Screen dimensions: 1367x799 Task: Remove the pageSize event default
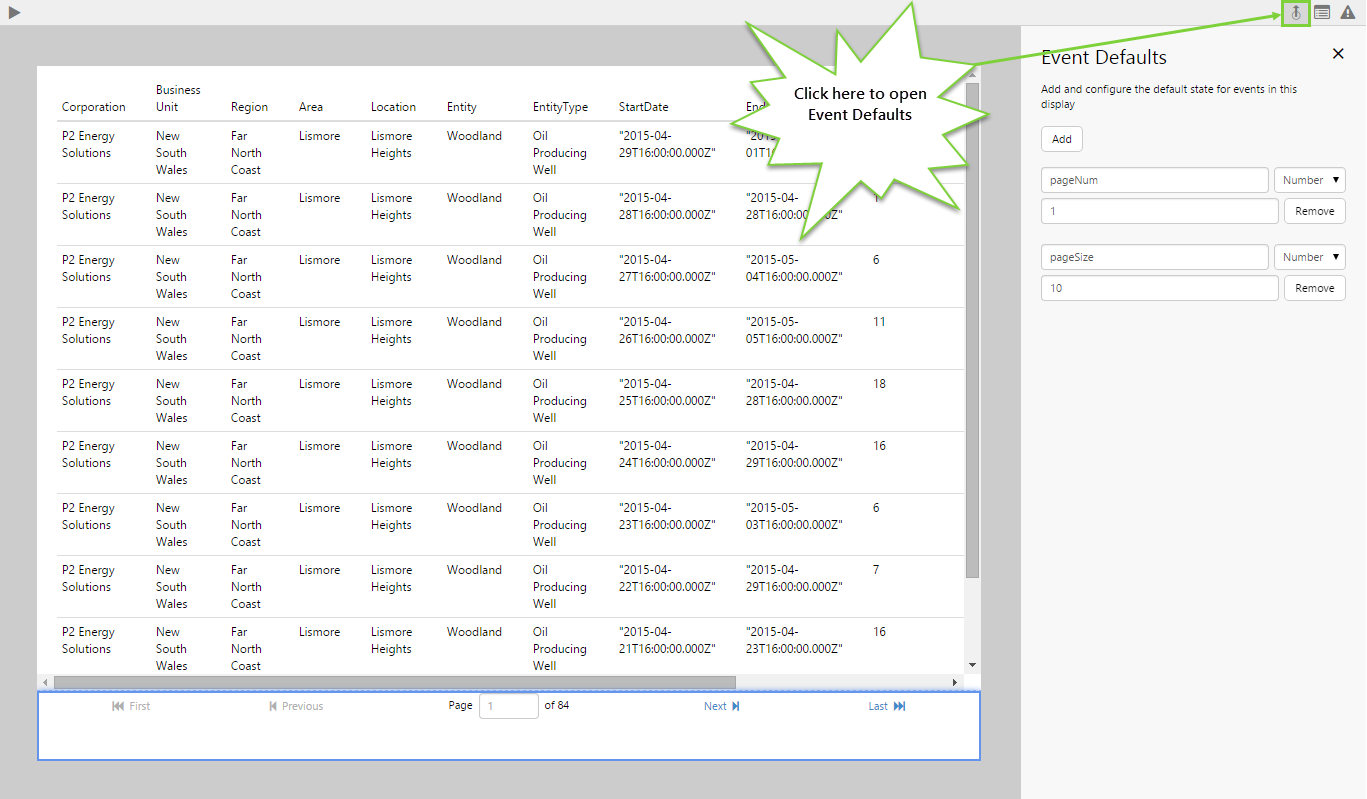coord(1314,288)
